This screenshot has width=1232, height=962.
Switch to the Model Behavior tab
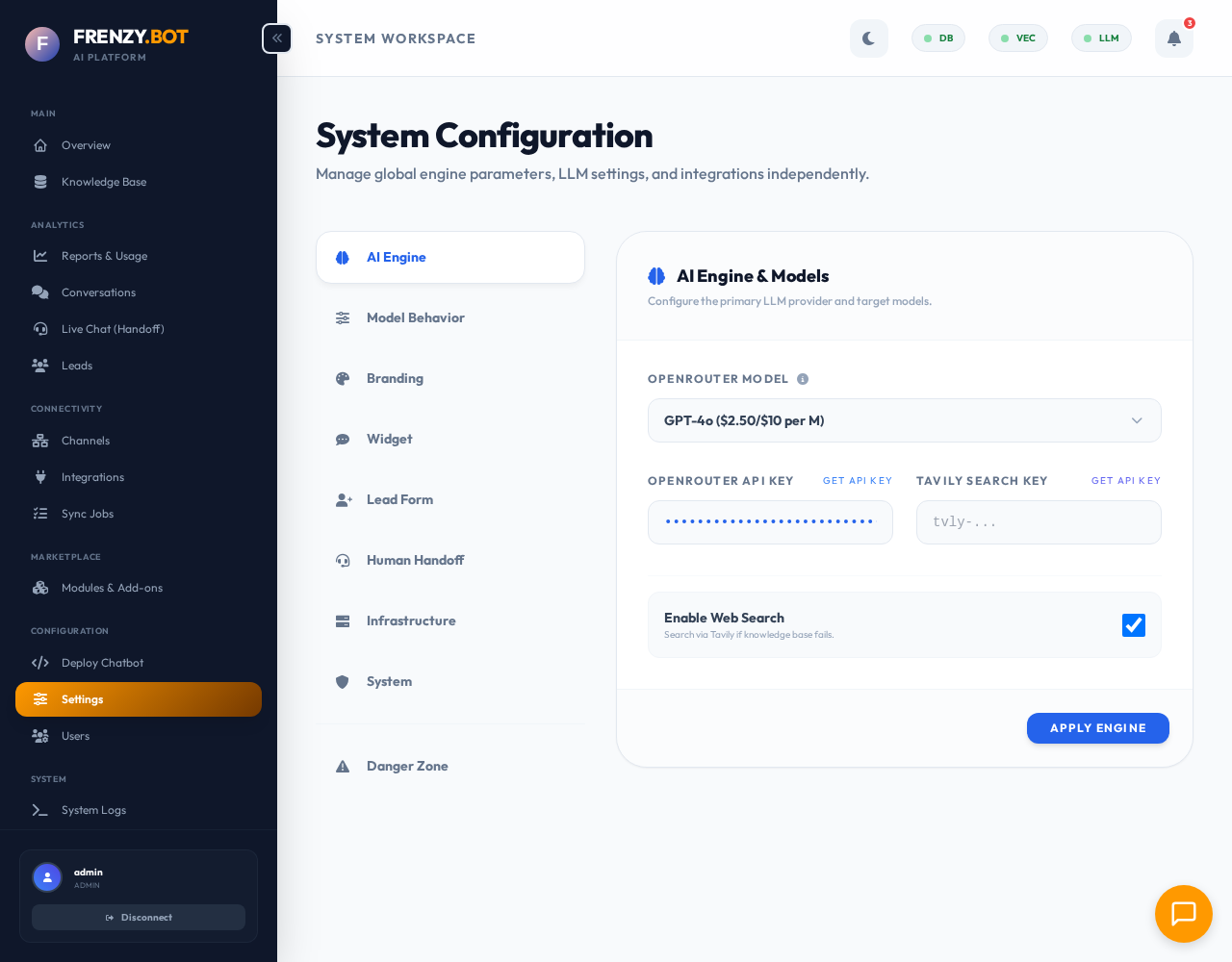415,317
